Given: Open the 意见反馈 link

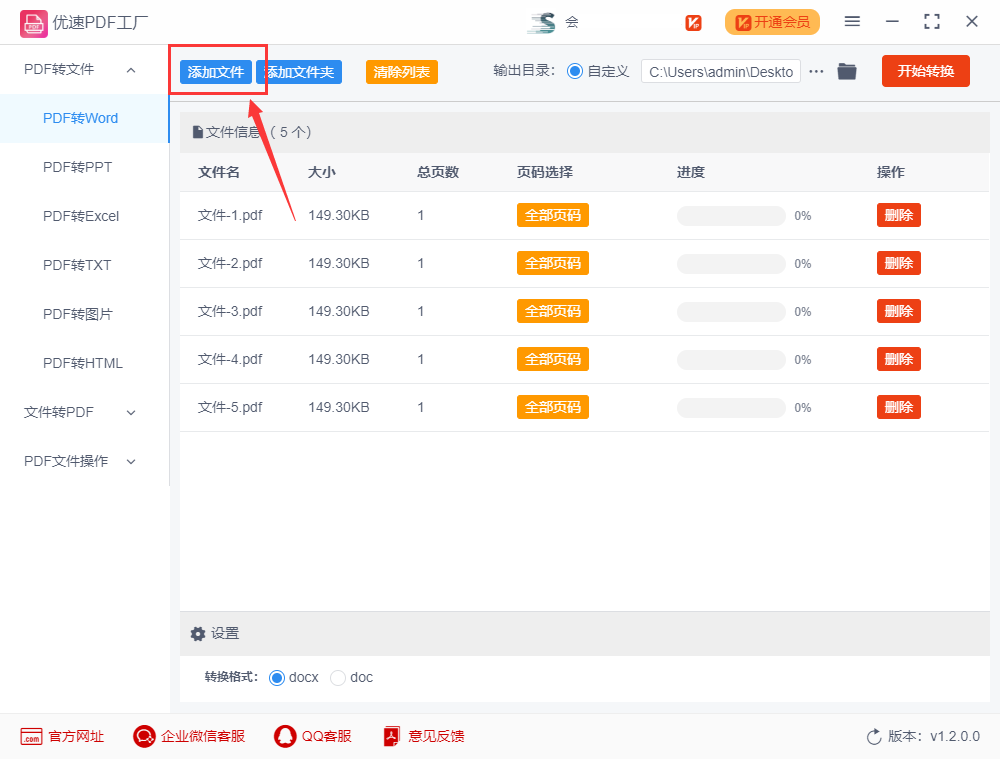Looking at the screenshot, I should point(436,736).
